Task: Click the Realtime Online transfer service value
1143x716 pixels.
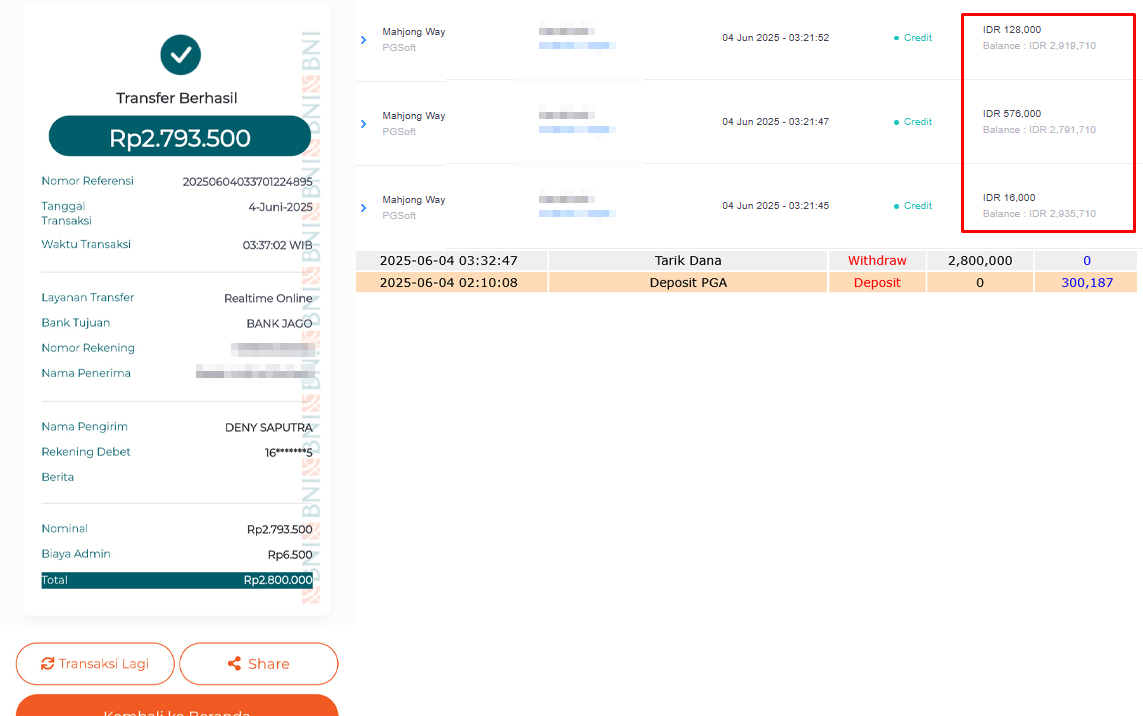Action: [x=268, y=298]
